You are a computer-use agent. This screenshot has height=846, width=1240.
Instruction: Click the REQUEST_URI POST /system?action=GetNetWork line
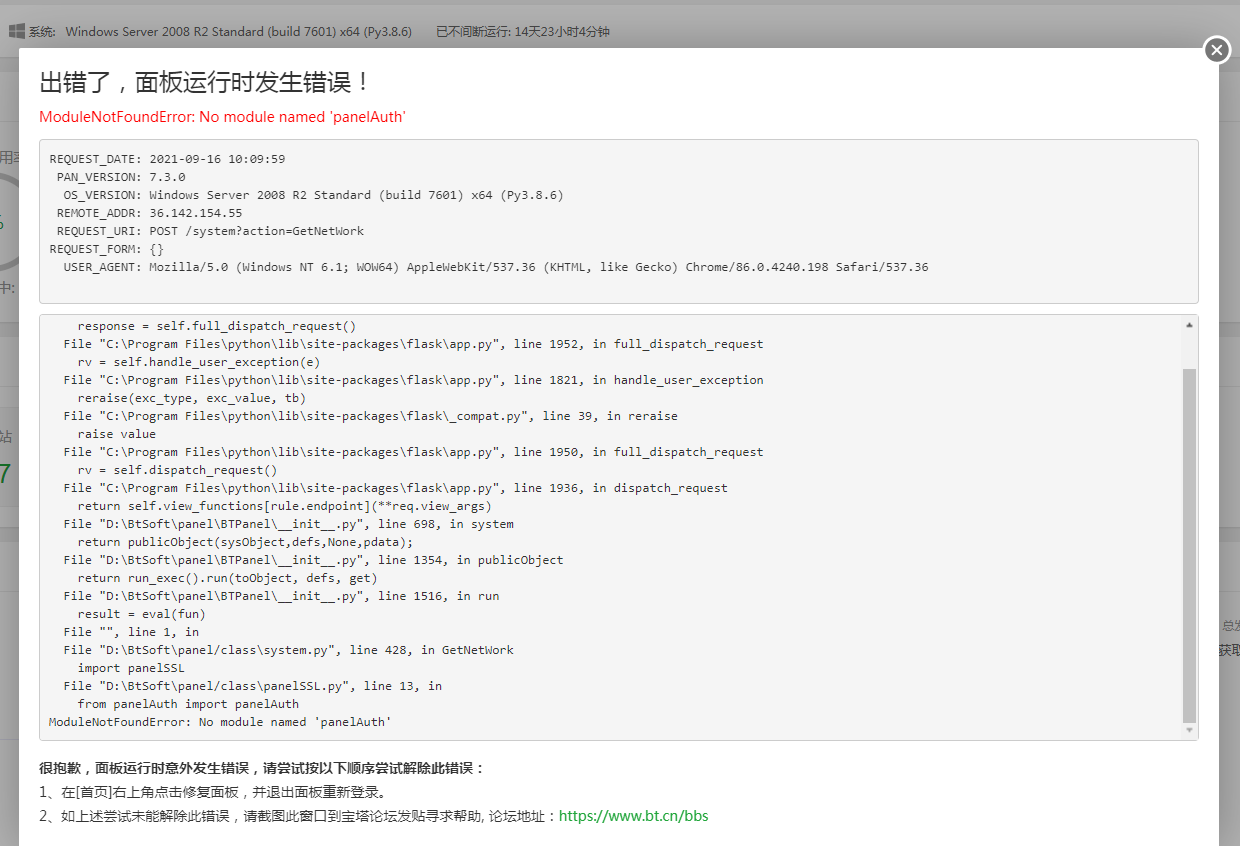coord(210,231)
